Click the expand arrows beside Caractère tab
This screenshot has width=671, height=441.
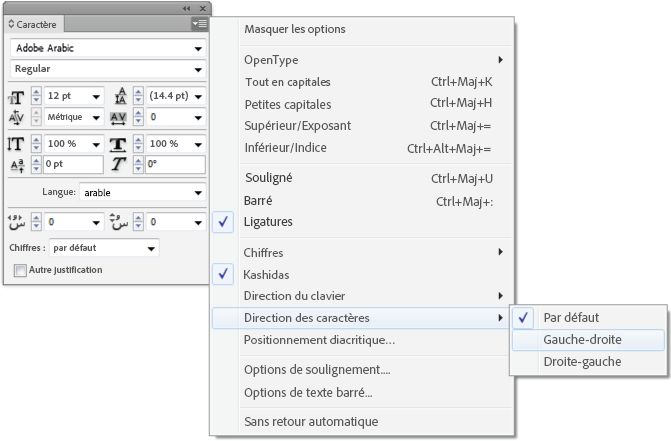coord(12,24)
